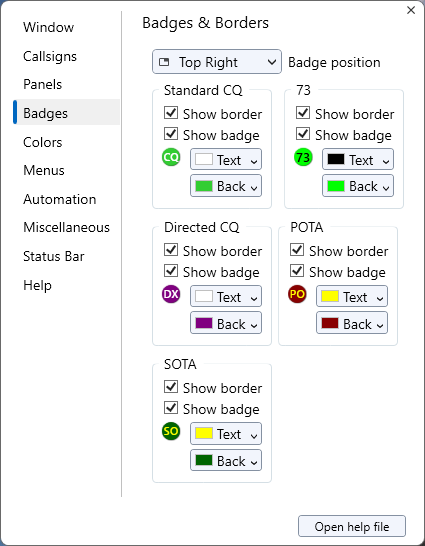Click the dark red PO badge icon

click(297, 294)
